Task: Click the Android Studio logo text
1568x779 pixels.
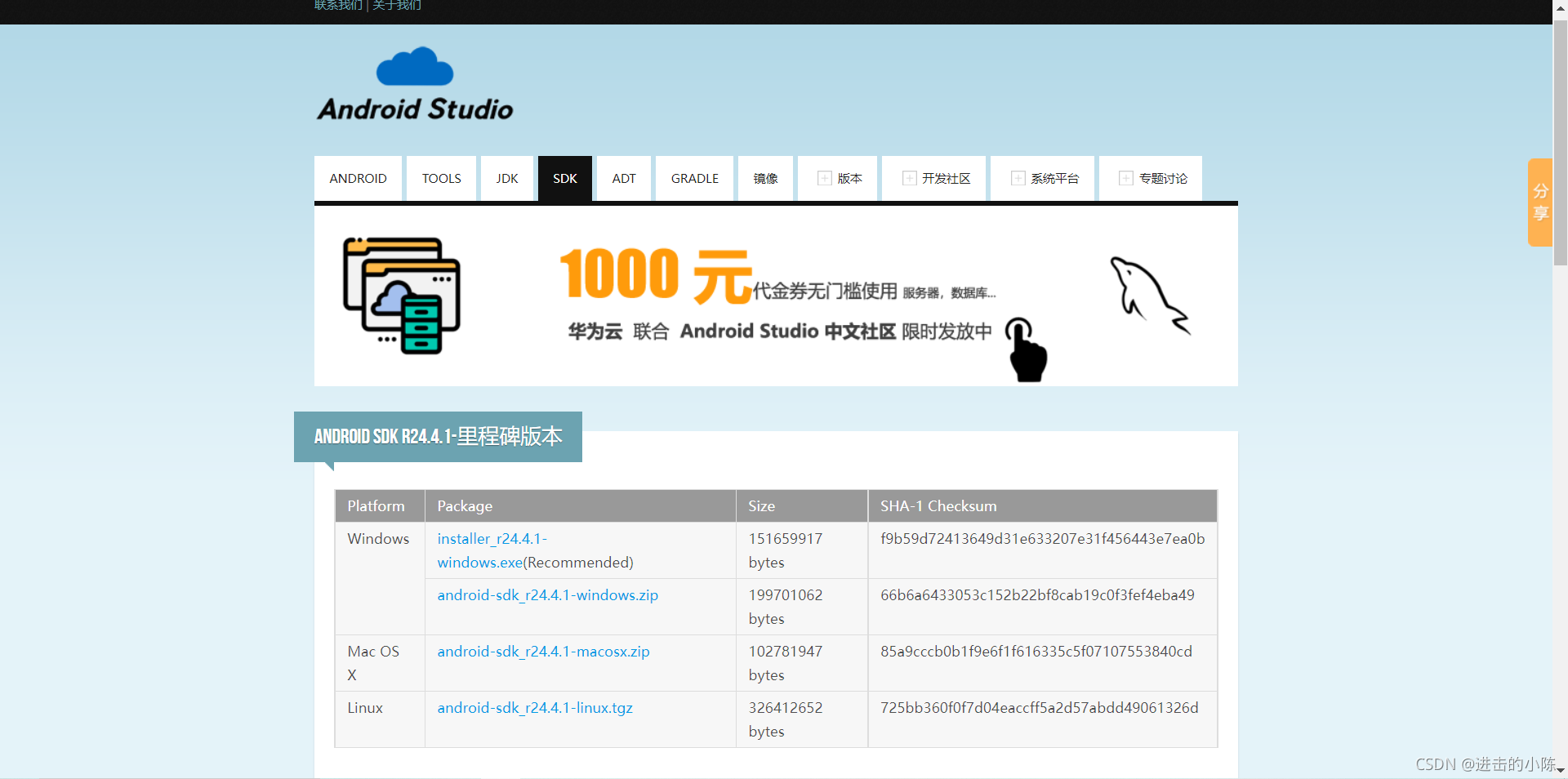Action: click(415, 109)
